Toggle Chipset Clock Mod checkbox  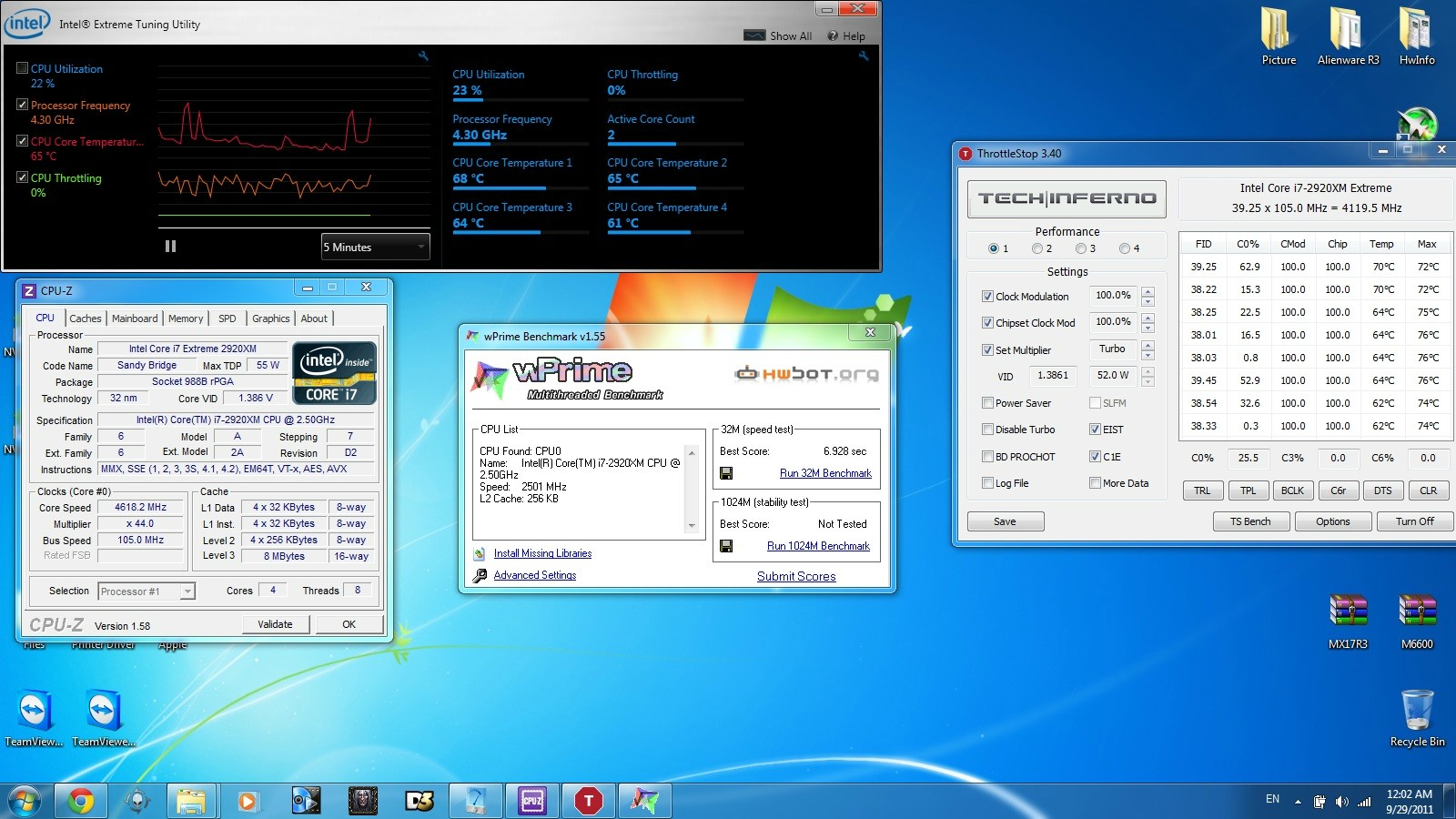[987, 323]
